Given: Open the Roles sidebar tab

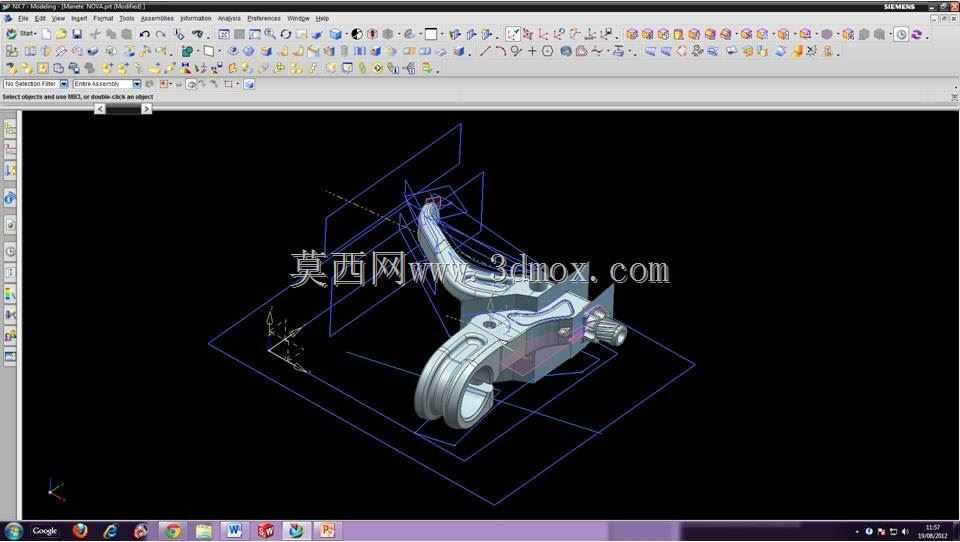Looking at the screenshot, I should click(10, 336).
